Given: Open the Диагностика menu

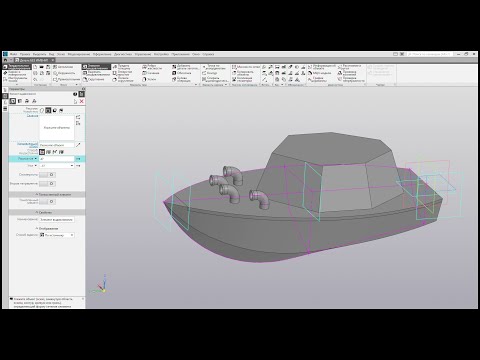Looking at the screenshot, I should (123, 54).
